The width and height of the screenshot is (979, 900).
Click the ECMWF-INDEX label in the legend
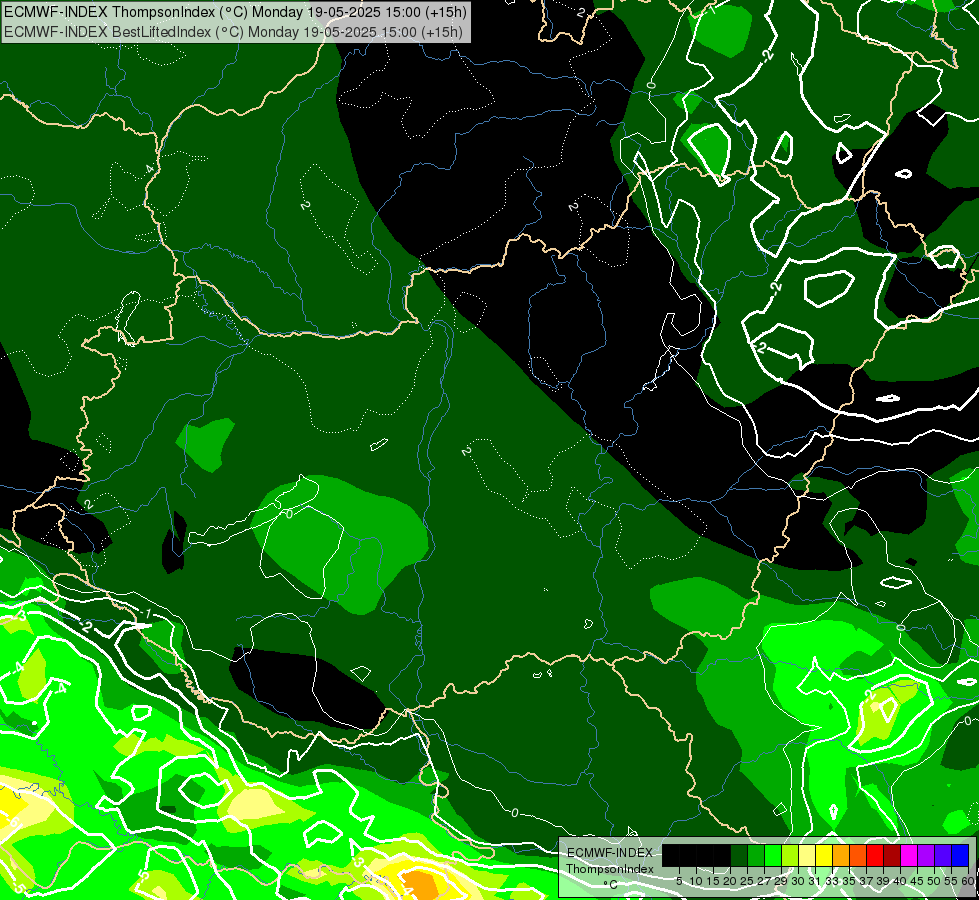click(x=609, y=853)
